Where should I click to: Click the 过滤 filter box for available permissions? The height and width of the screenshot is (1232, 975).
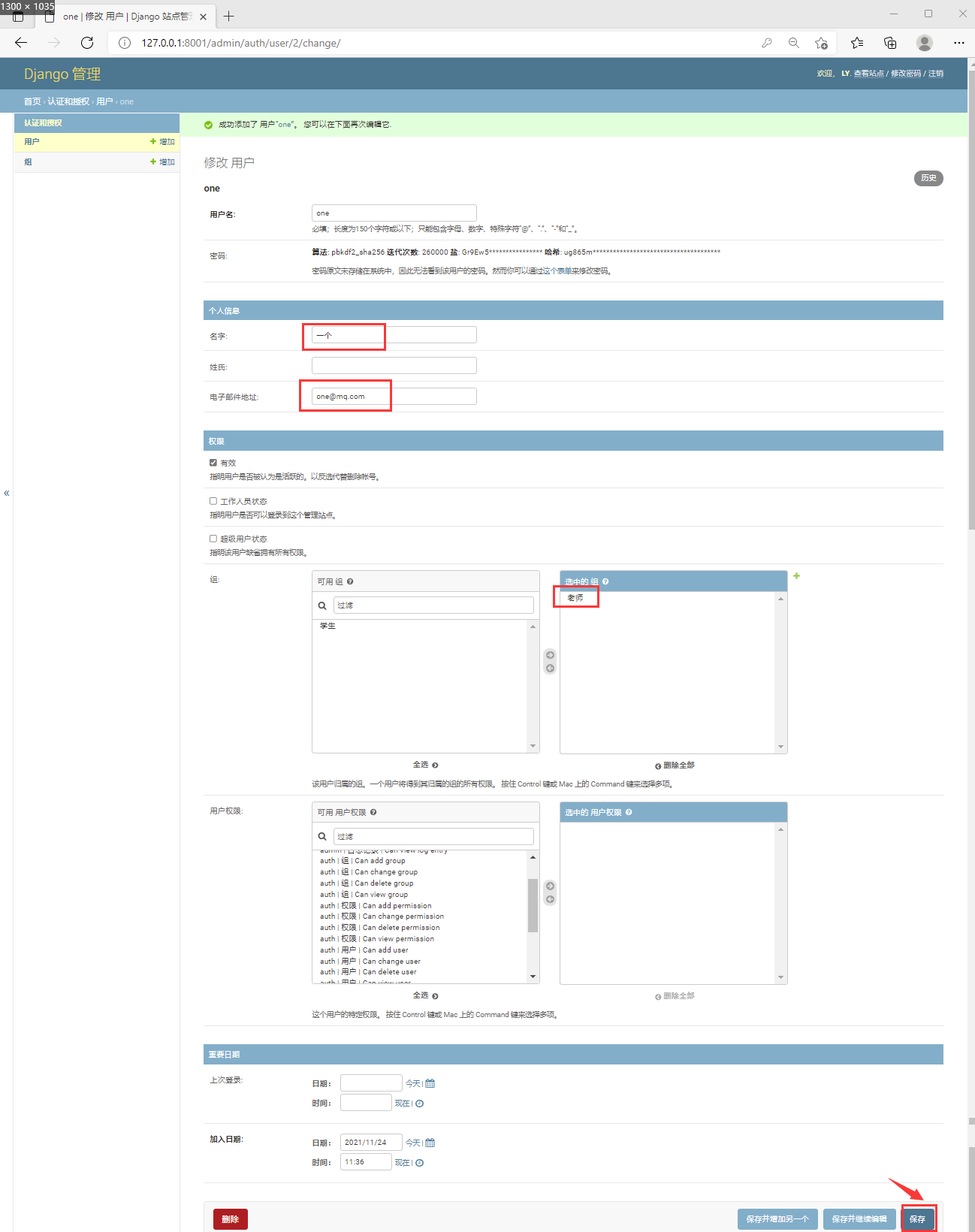(433, 836)
